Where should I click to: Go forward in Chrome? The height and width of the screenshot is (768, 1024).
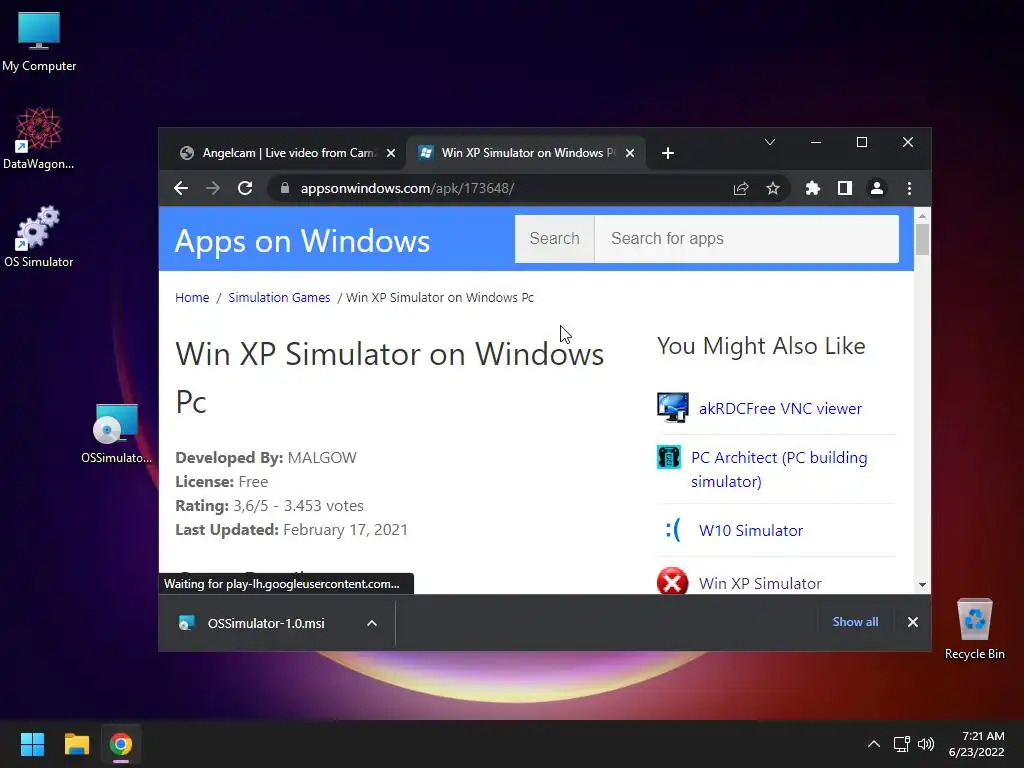coord(213,188)
